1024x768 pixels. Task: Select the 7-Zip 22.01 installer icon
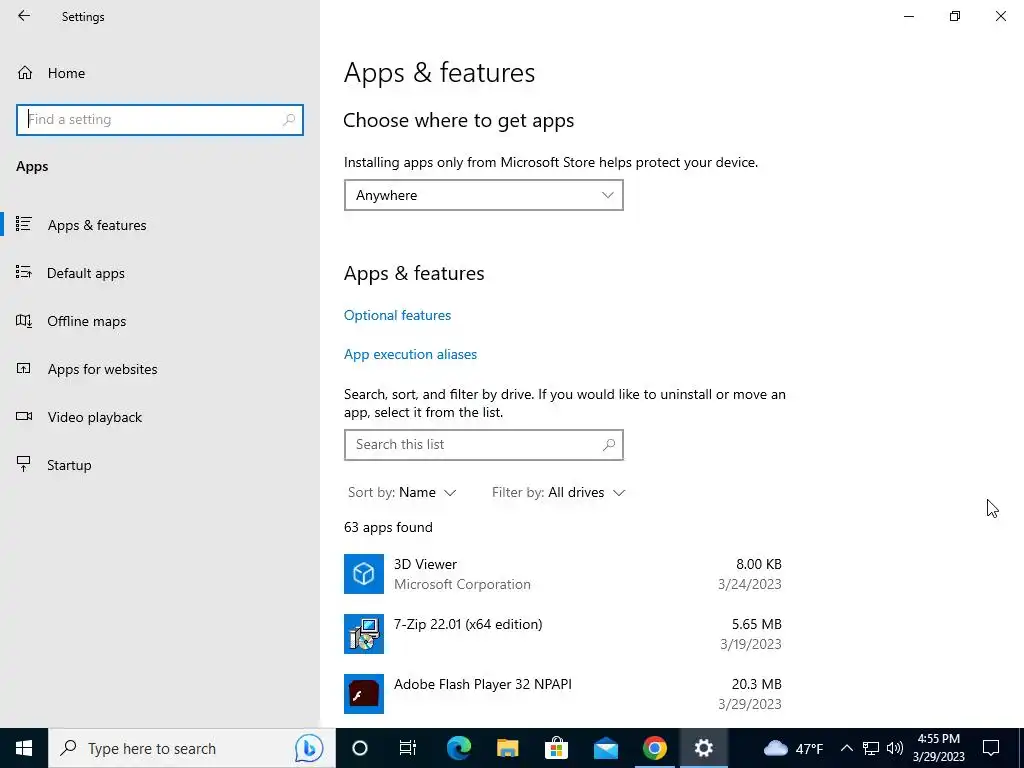364,633
